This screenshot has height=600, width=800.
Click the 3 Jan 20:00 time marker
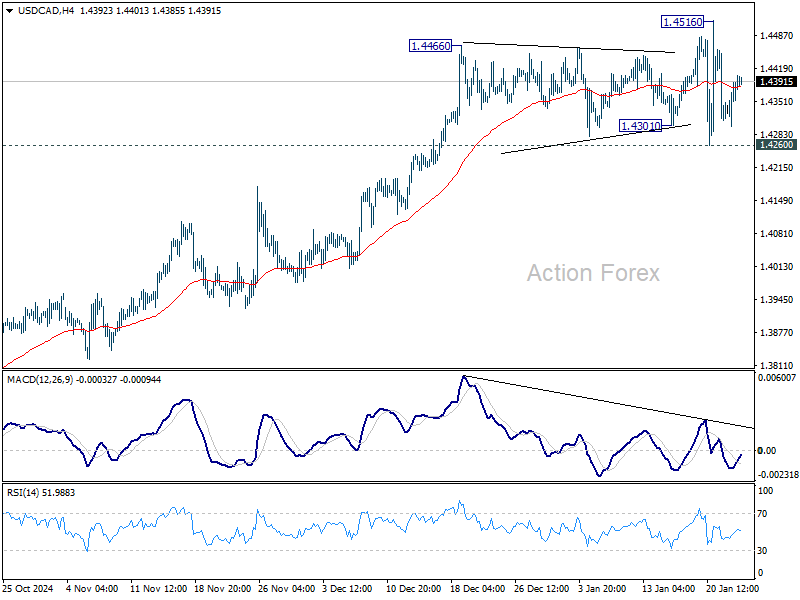coord(602,588)
